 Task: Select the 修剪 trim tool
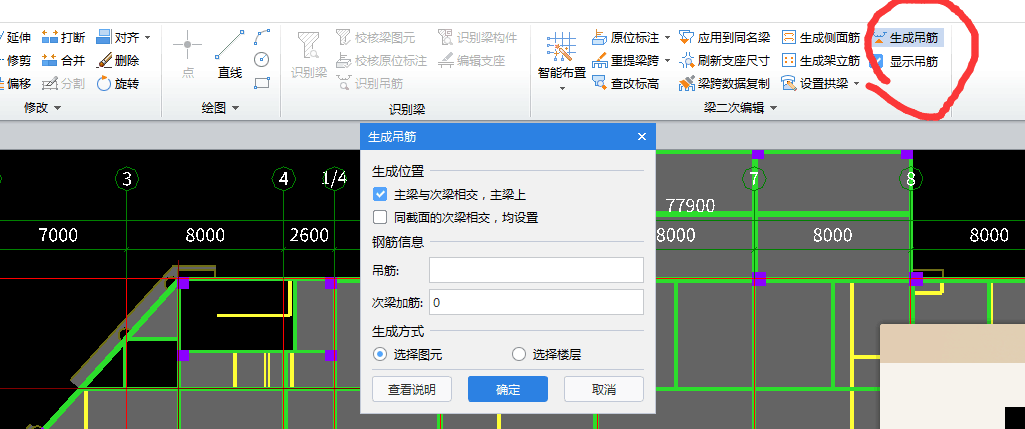[16, 61]
